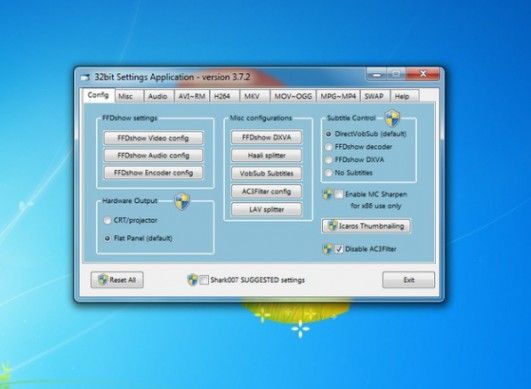Image resolution: width=531 pixels, height=389 pixels.
Task: Click the Exit button
Action: click(x=408, y=280)
